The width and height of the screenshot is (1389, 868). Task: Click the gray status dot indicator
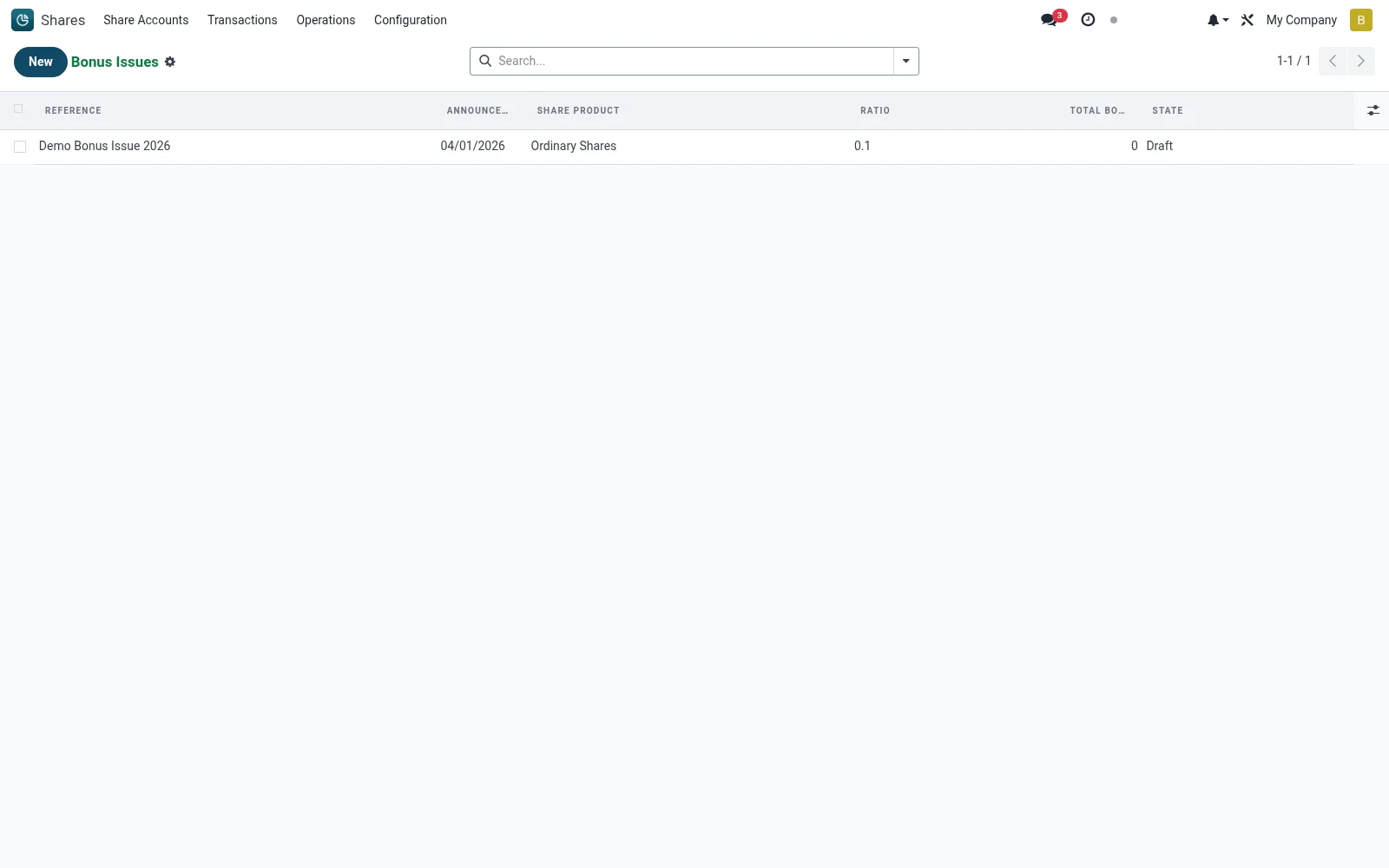1114,20
